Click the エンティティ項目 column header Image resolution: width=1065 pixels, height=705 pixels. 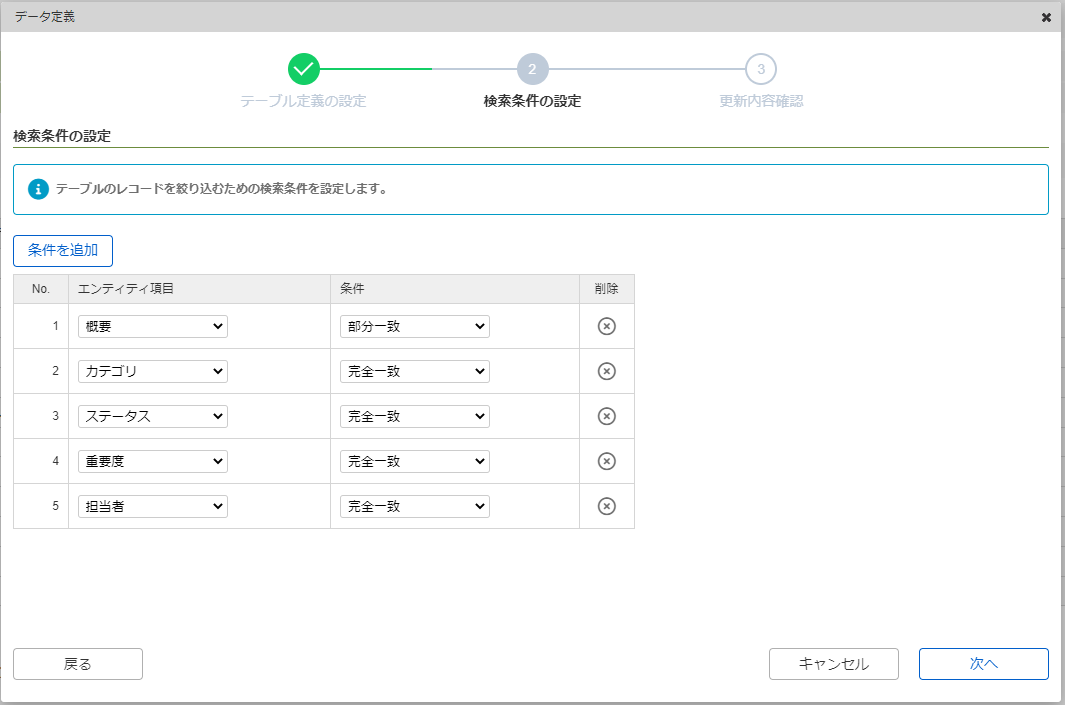200,289
